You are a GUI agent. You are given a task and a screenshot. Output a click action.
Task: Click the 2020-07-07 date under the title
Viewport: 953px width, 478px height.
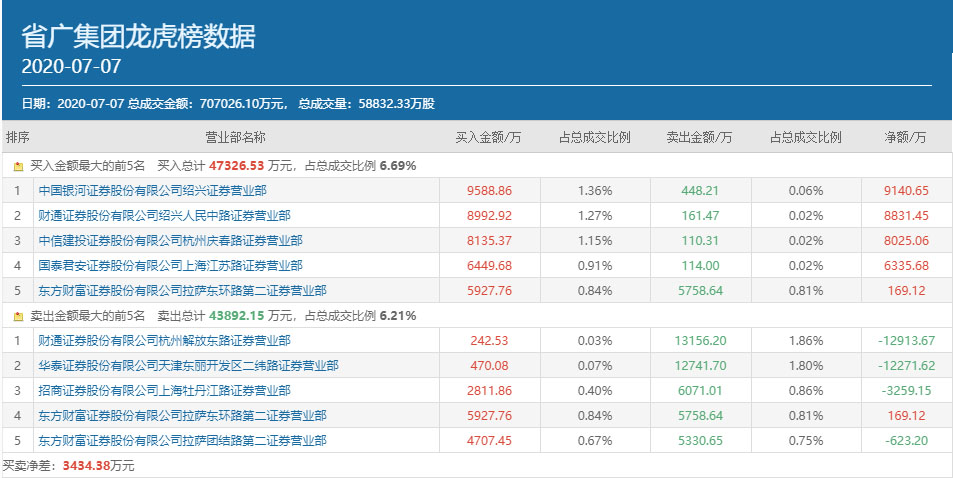71,68
